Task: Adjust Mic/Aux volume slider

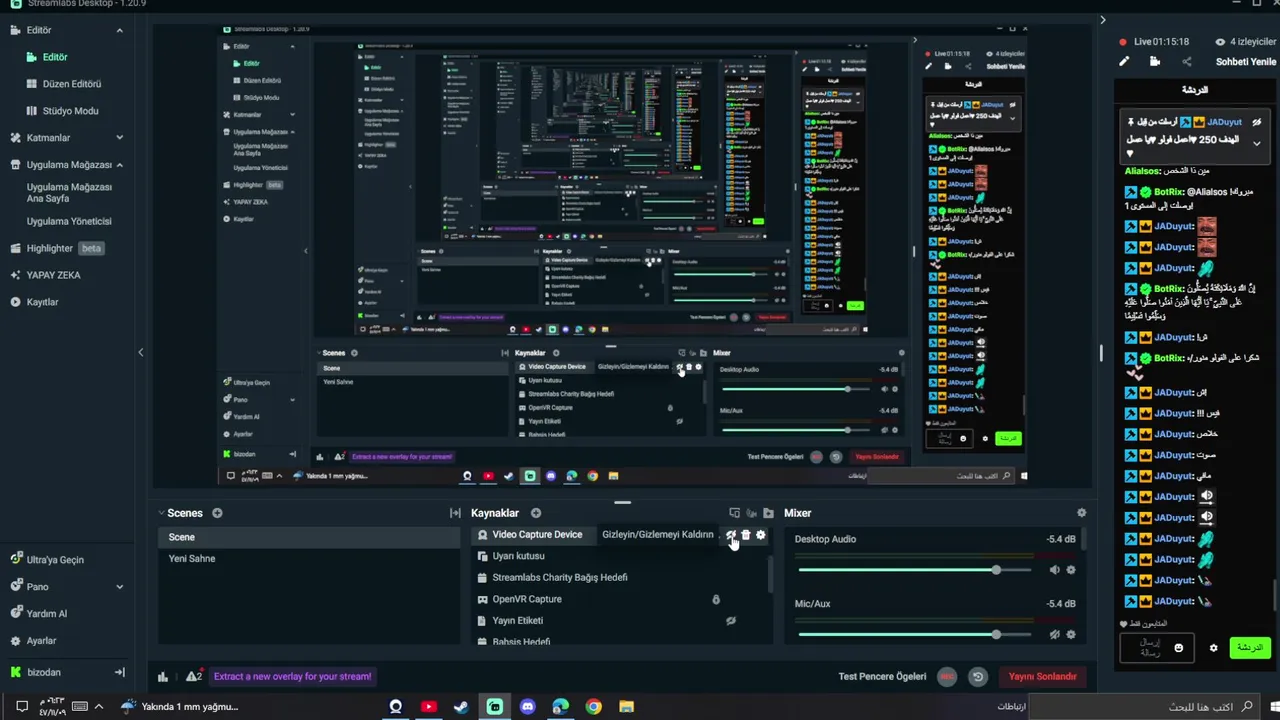Action: tap(914, 635)
